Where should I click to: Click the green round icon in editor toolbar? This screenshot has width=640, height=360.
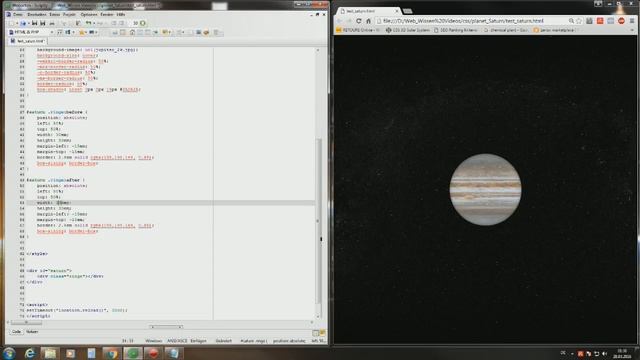[x=142, y=23]
